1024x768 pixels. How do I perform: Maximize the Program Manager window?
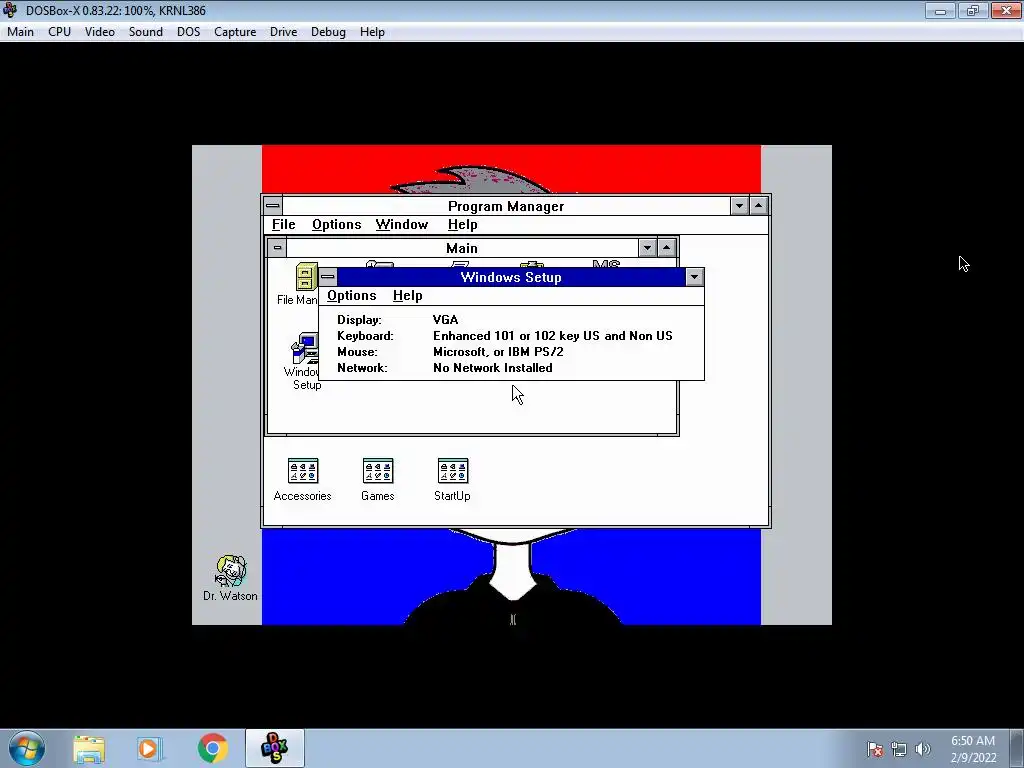[758, 206]
